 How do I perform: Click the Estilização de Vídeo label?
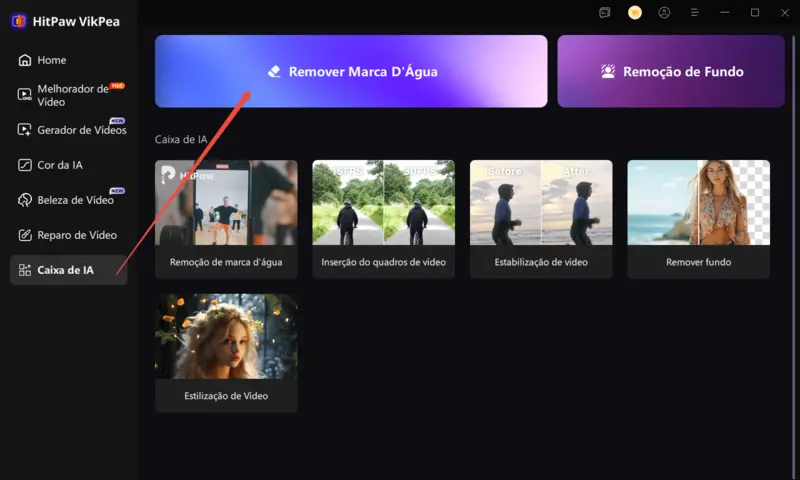click(x=226, y=396)
